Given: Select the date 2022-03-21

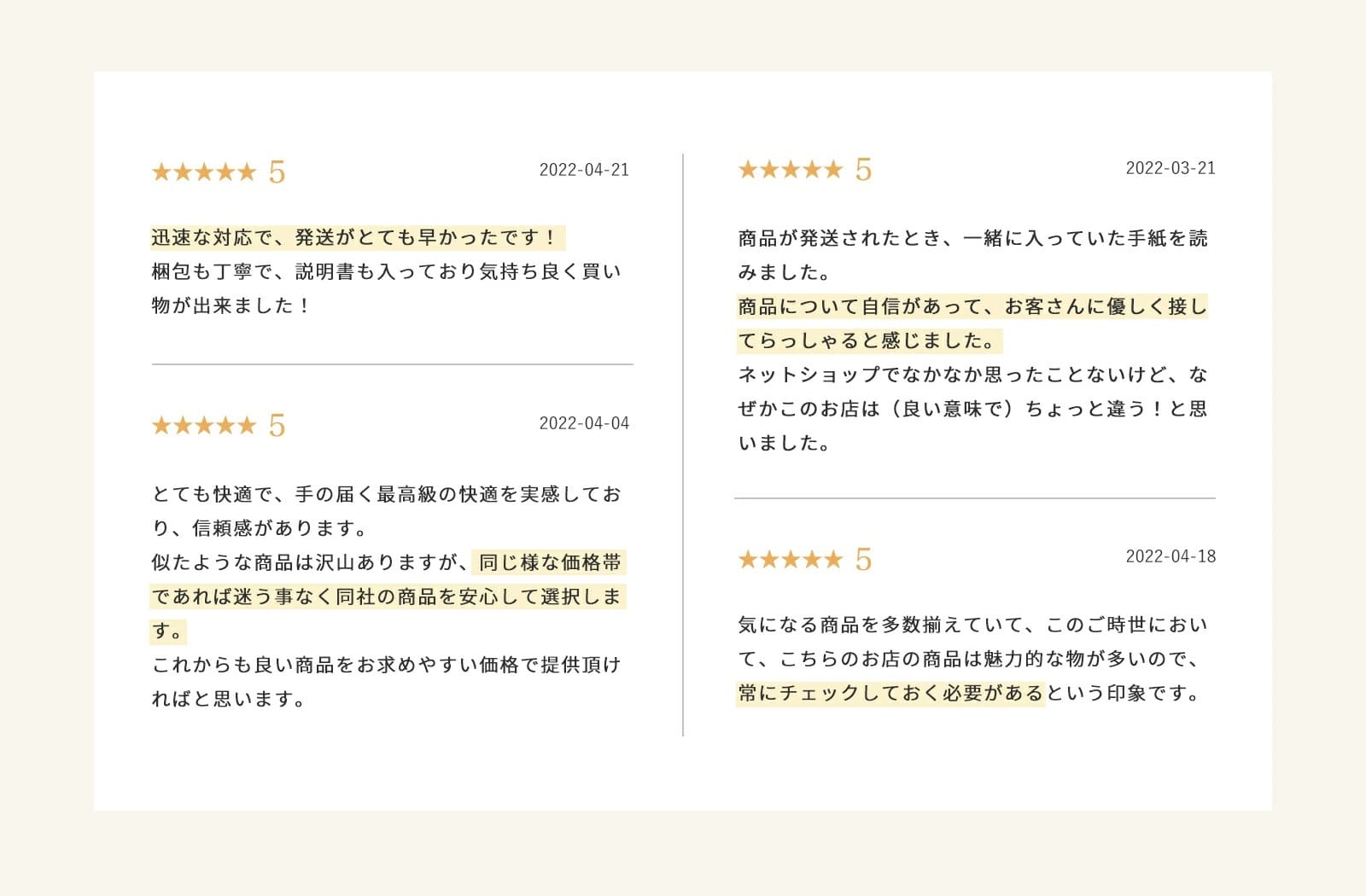Looking at the screenshot, I should (x=1170, y=168).
